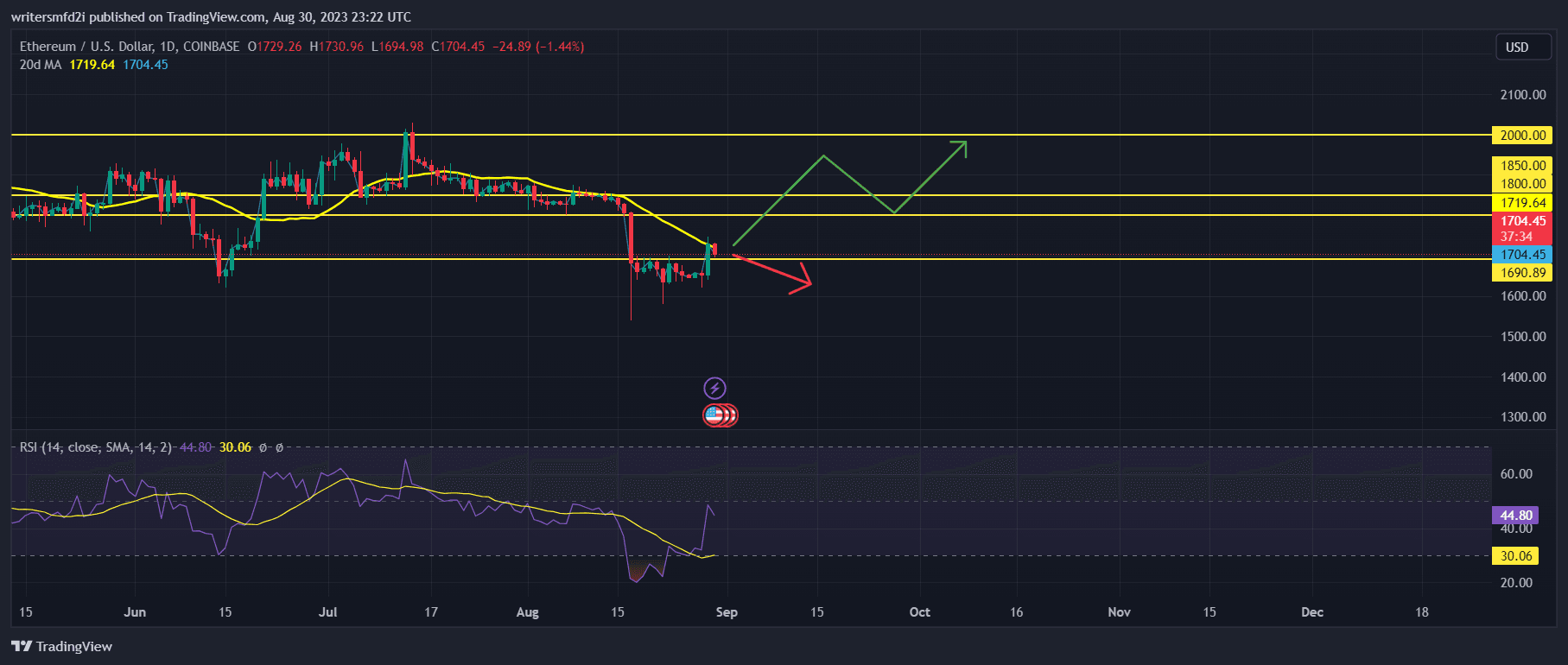
Task: Select the 1690.89 support level label
Action: [1522, 273]
